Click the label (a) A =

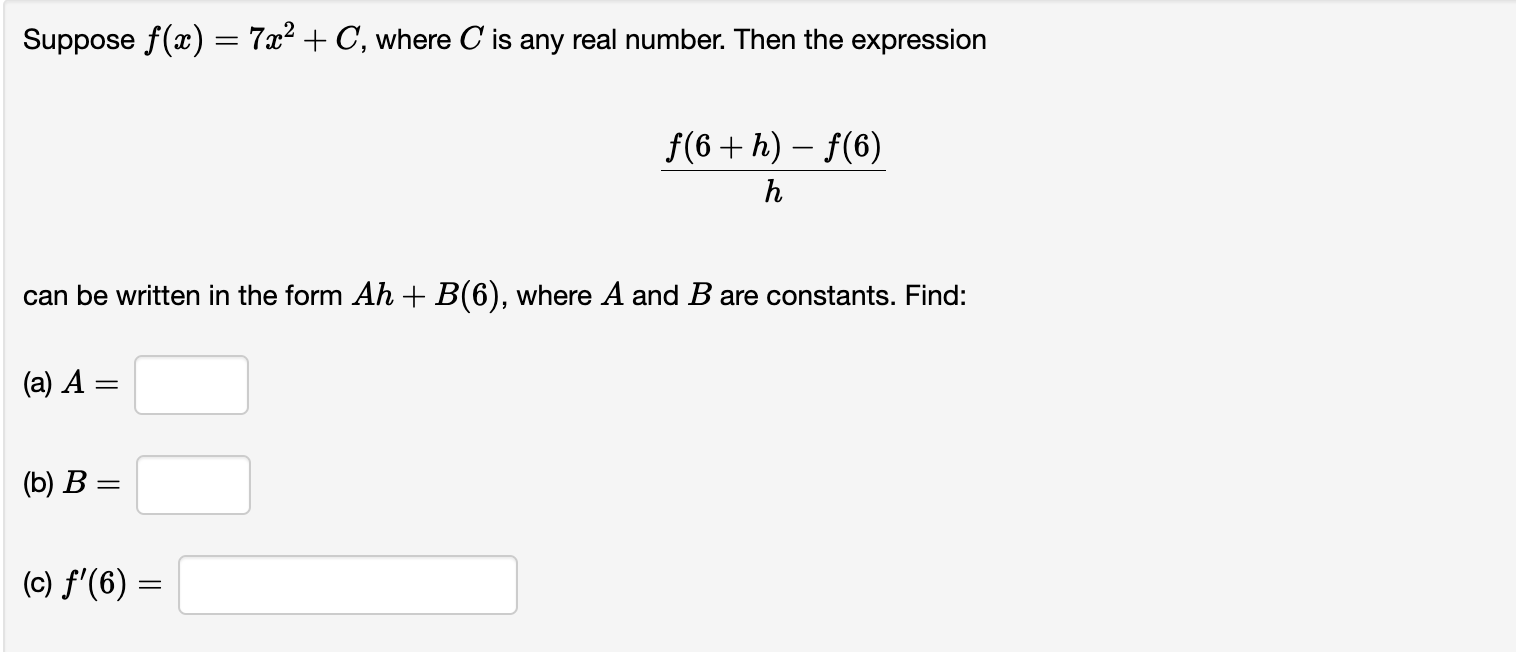click(x=70, y=384)
